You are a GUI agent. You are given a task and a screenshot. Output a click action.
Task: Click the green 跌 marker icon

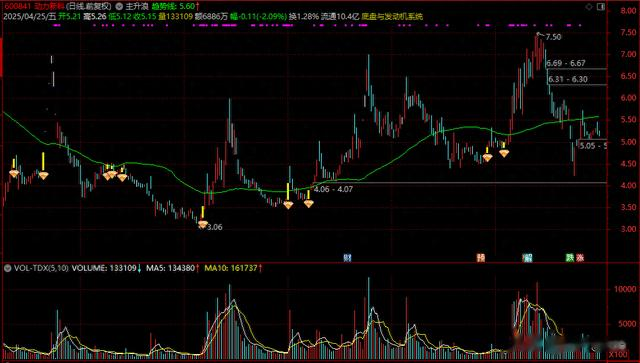[570, 258]
